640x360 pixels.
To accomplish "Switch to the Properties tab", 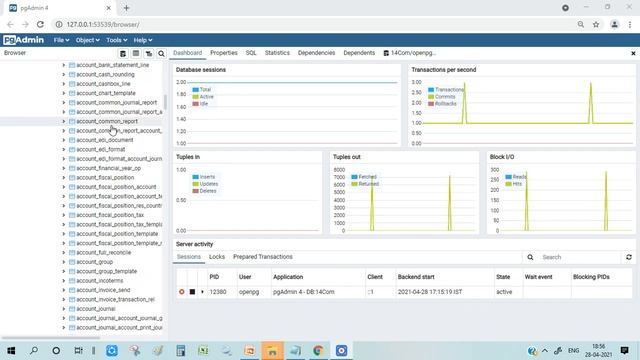I will point(224,53).
